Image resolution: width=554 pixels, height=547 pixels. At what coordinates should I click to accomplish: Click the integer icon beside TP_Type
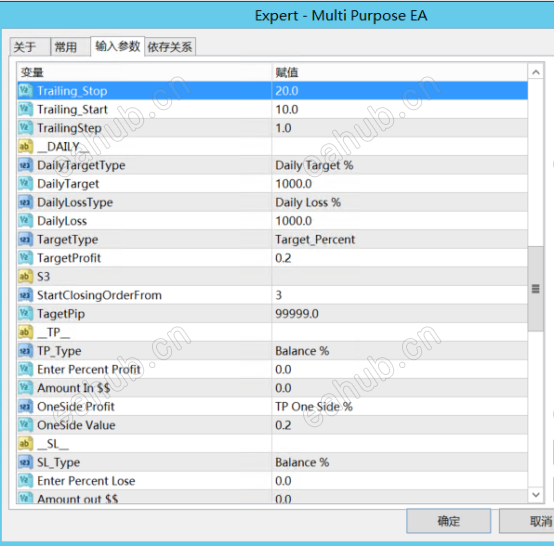click(x=25, y=351)
